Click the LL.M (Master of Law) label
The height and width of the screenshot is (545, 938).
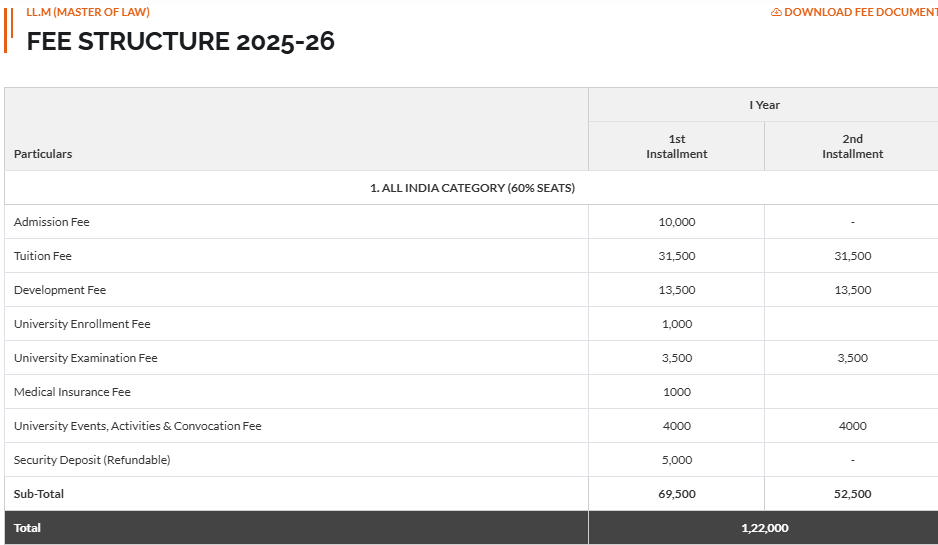point(88,12)
